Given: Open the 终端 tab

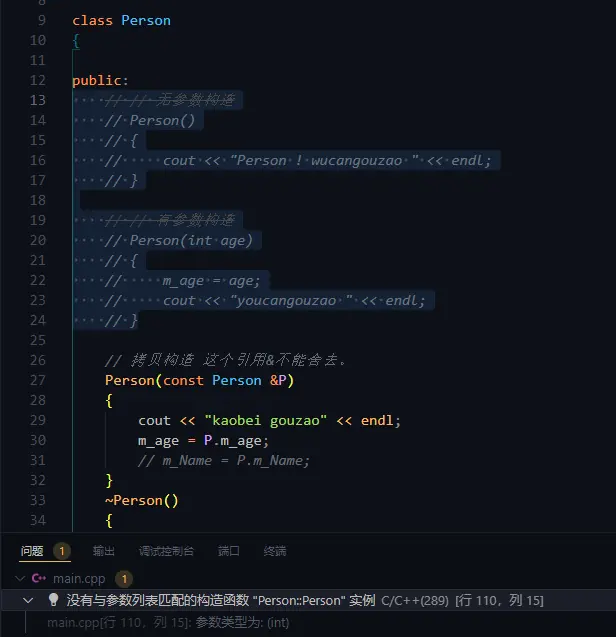Looking at the screenshot, I should coord(275,551).
